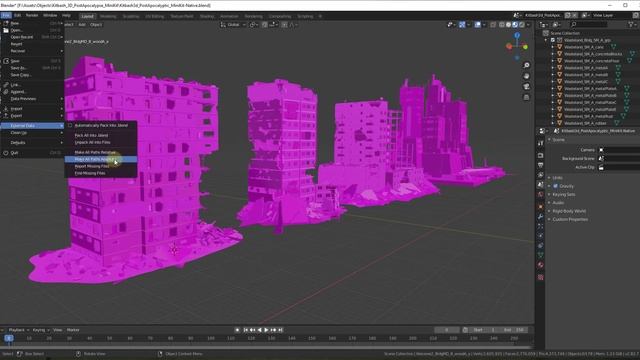
Task: Toggle collection exclude checkbox in outliner
Action: click(x=553, y=40)
